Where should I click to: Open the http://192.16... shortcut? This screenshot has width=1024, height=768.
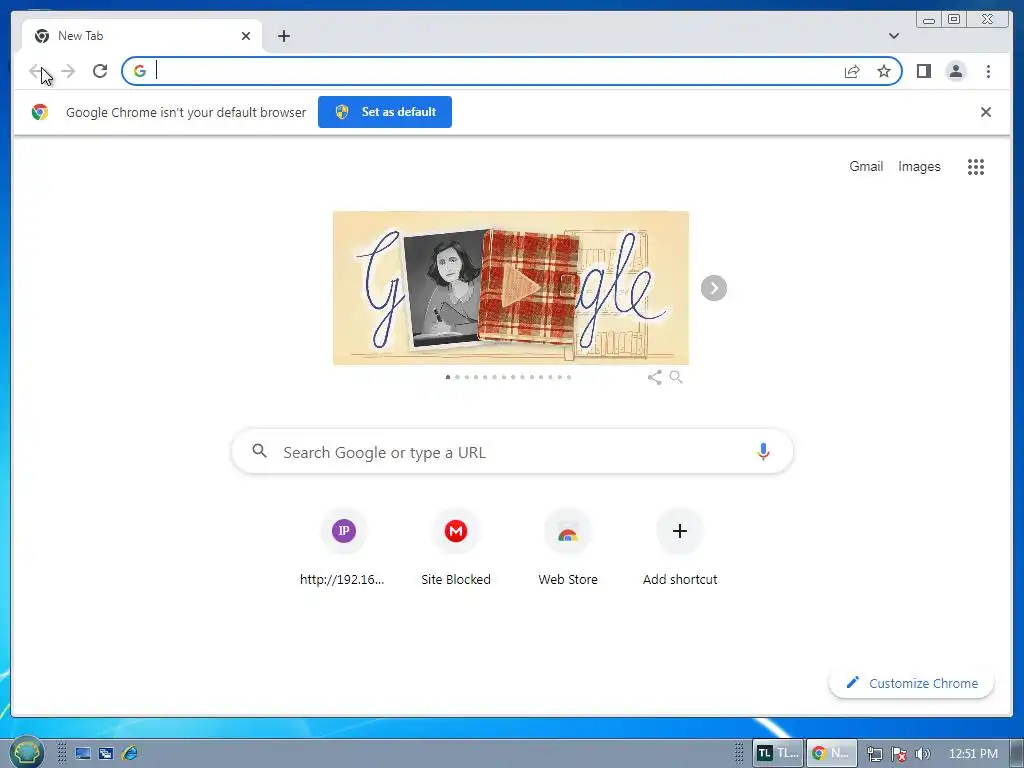pyautogui.click(x=343, y=549)
